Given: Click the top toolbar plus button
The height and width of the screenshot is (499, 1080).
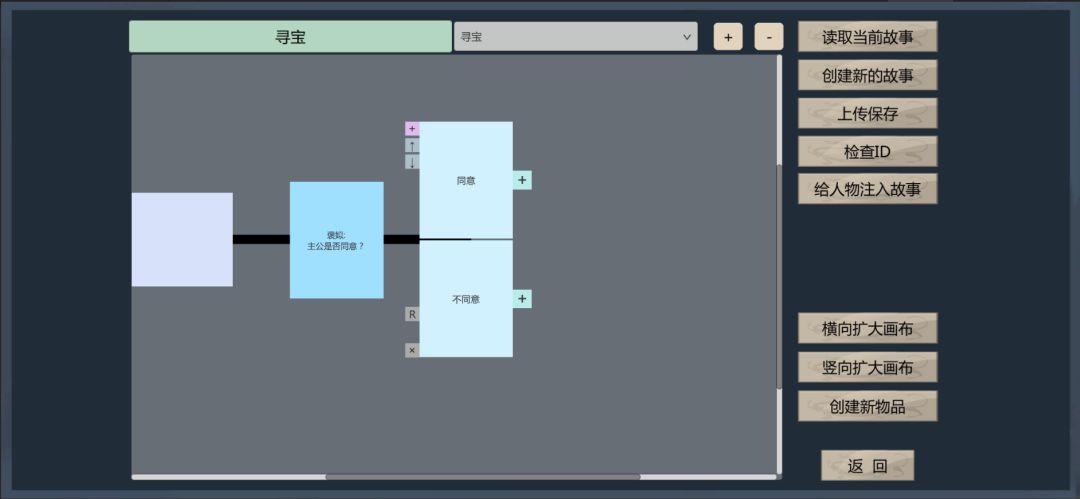Looking at the screenshot, I should 728,37.
